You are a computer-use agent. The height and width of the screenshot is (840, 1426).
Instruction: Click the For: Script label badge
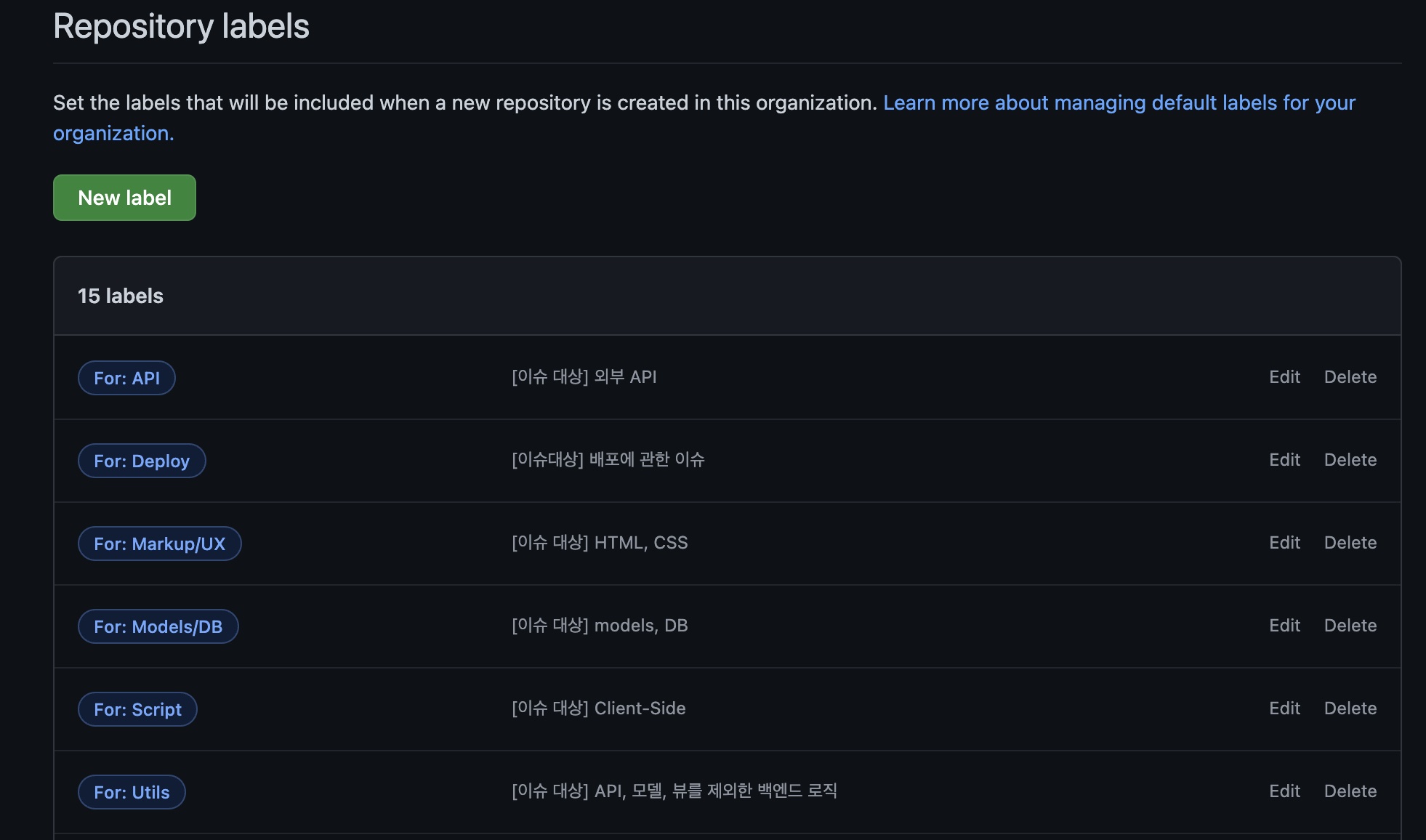(x=137, y=709)
